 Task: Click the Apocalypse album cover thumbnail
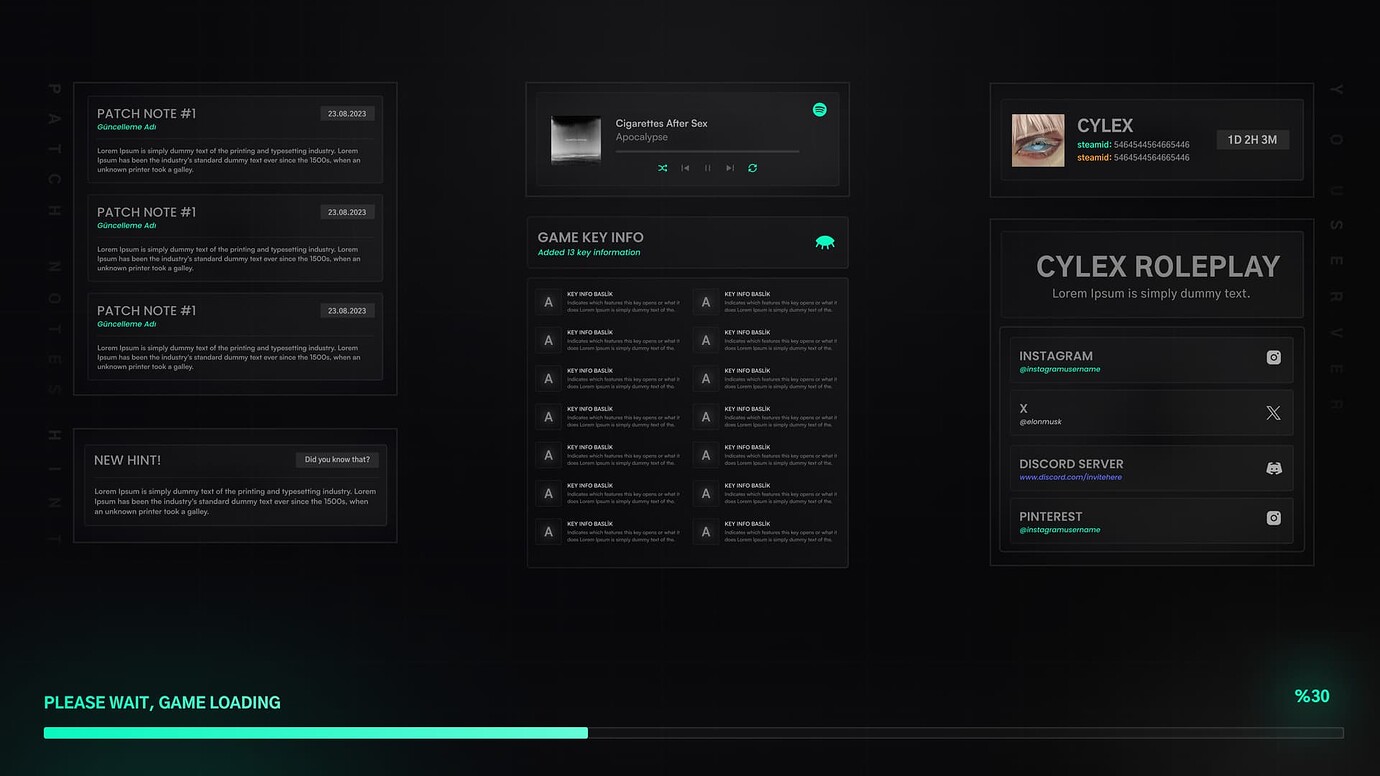tap(576, 138)
